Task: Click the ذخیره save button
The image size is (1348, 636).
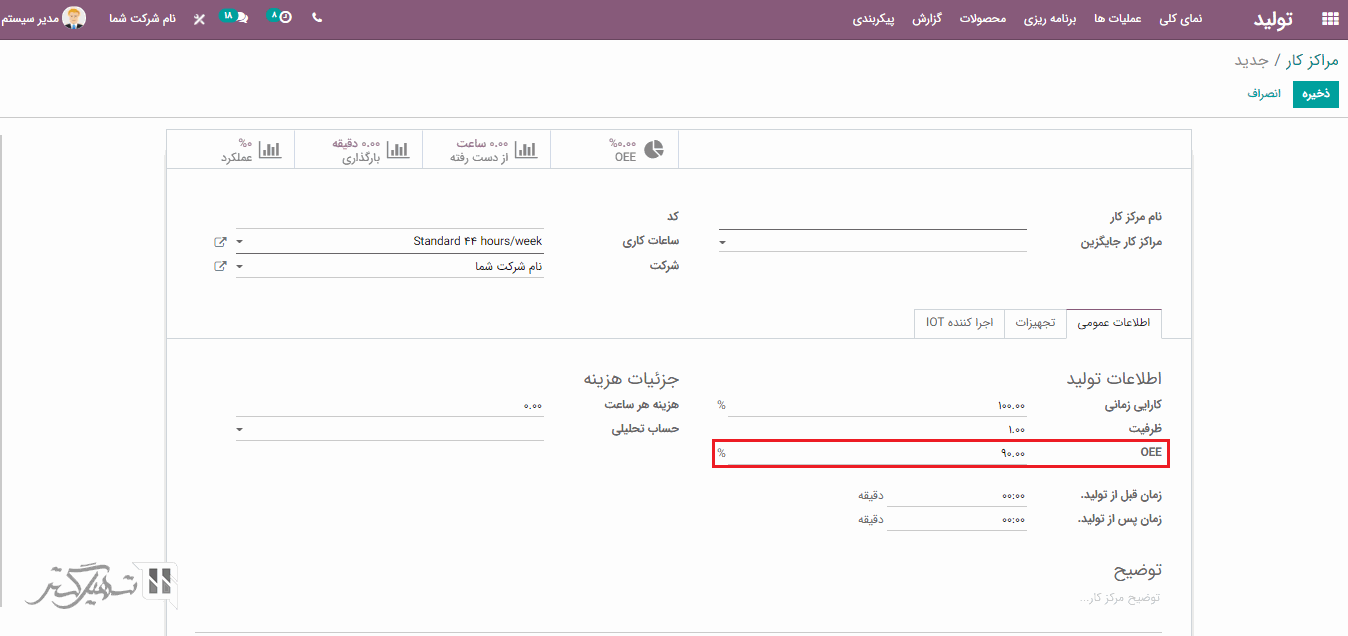Action: tap(1315, 94)
